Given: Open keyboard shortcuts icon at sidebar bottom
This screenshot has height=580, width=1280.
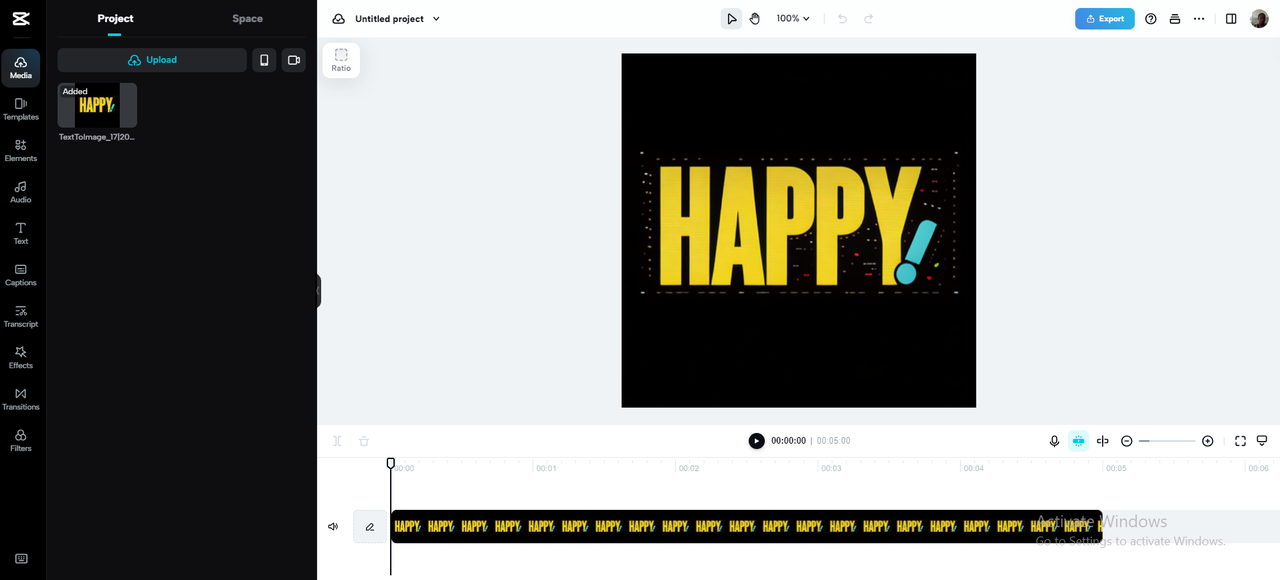Looking at the screenshot, I should 21,559.
